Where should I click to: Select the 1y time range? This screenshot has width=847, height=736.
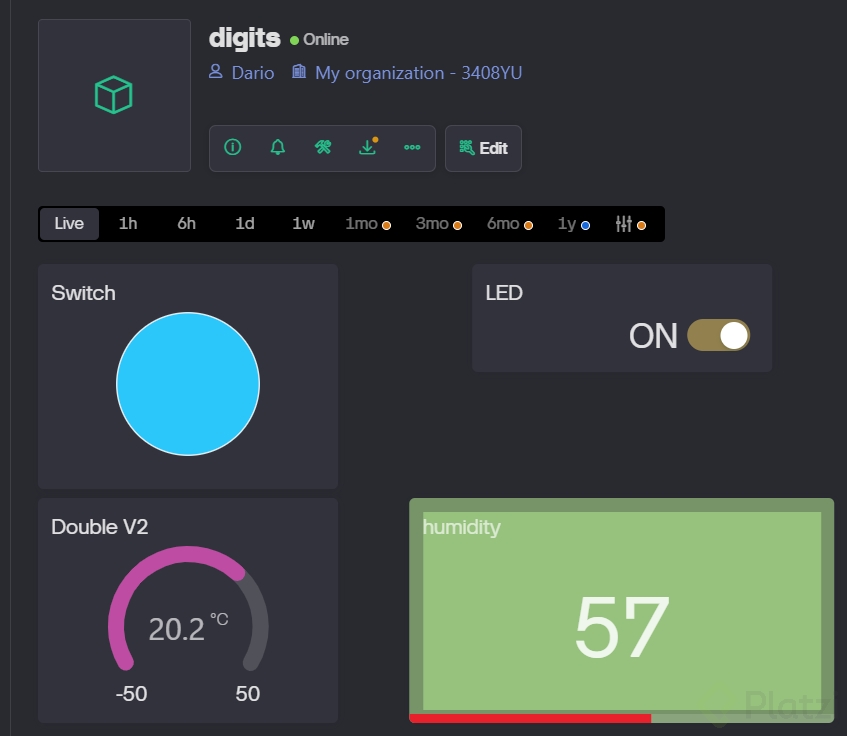(574, 224)
